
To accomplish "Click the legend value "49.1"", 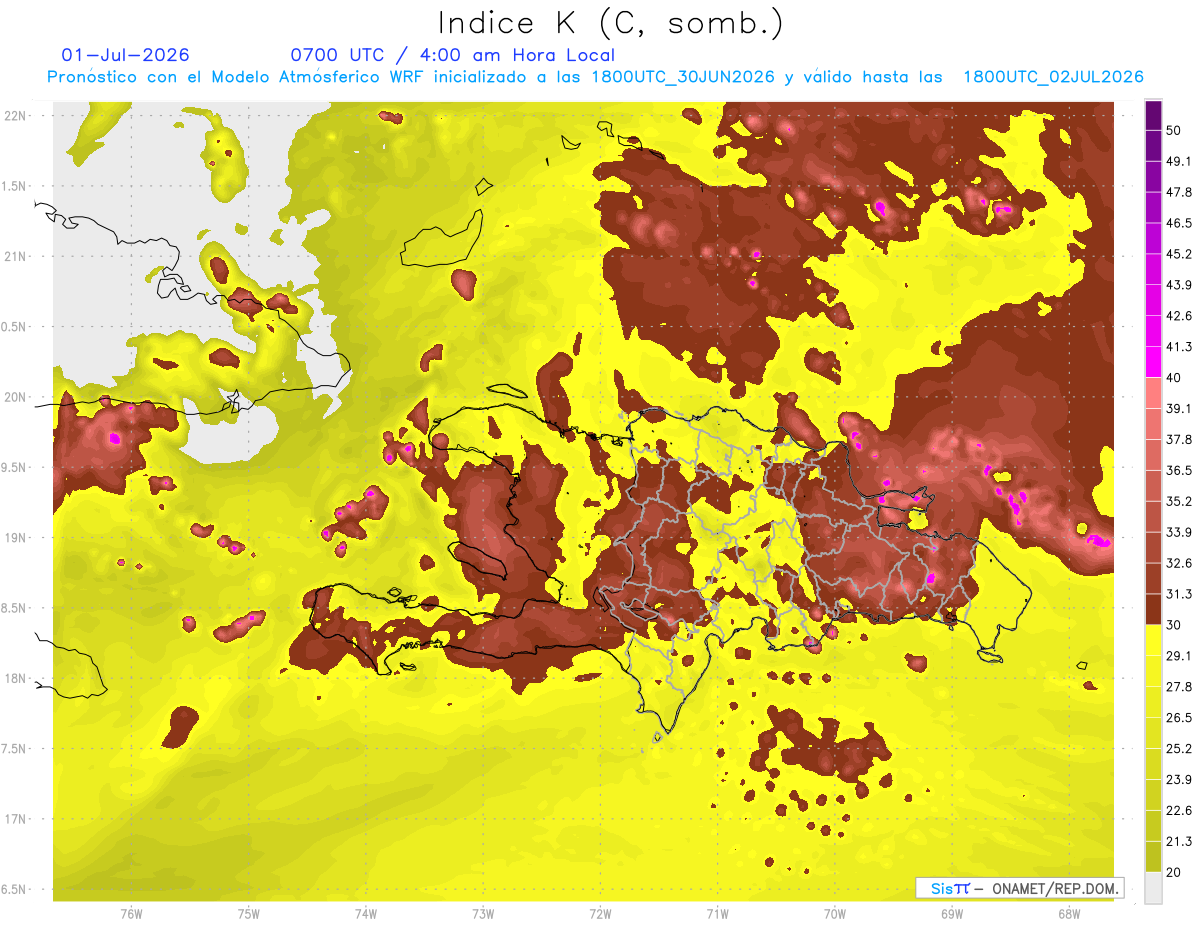I will click(x=1179, y=162).
